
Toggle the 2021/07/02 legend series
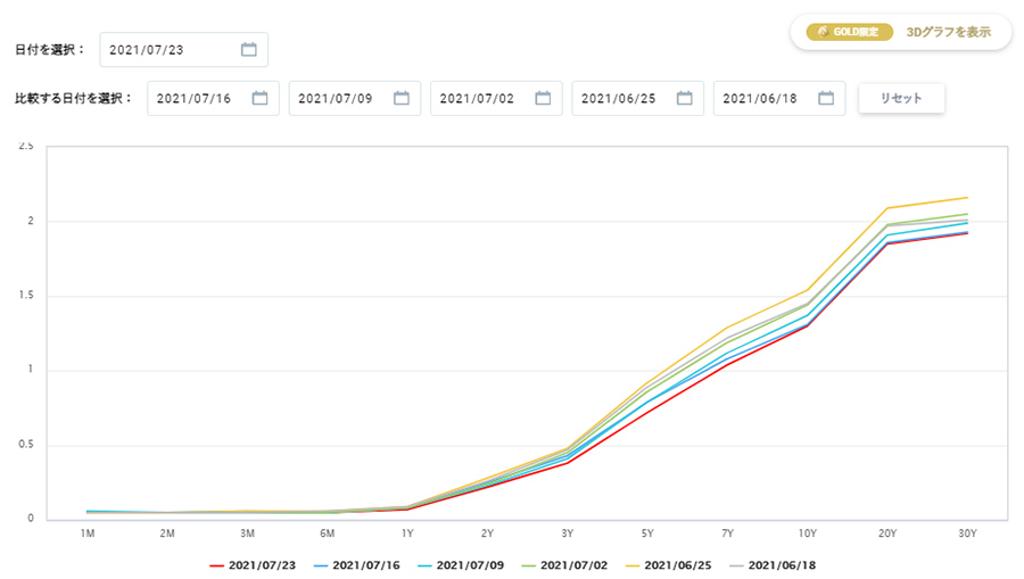[565, 565]
